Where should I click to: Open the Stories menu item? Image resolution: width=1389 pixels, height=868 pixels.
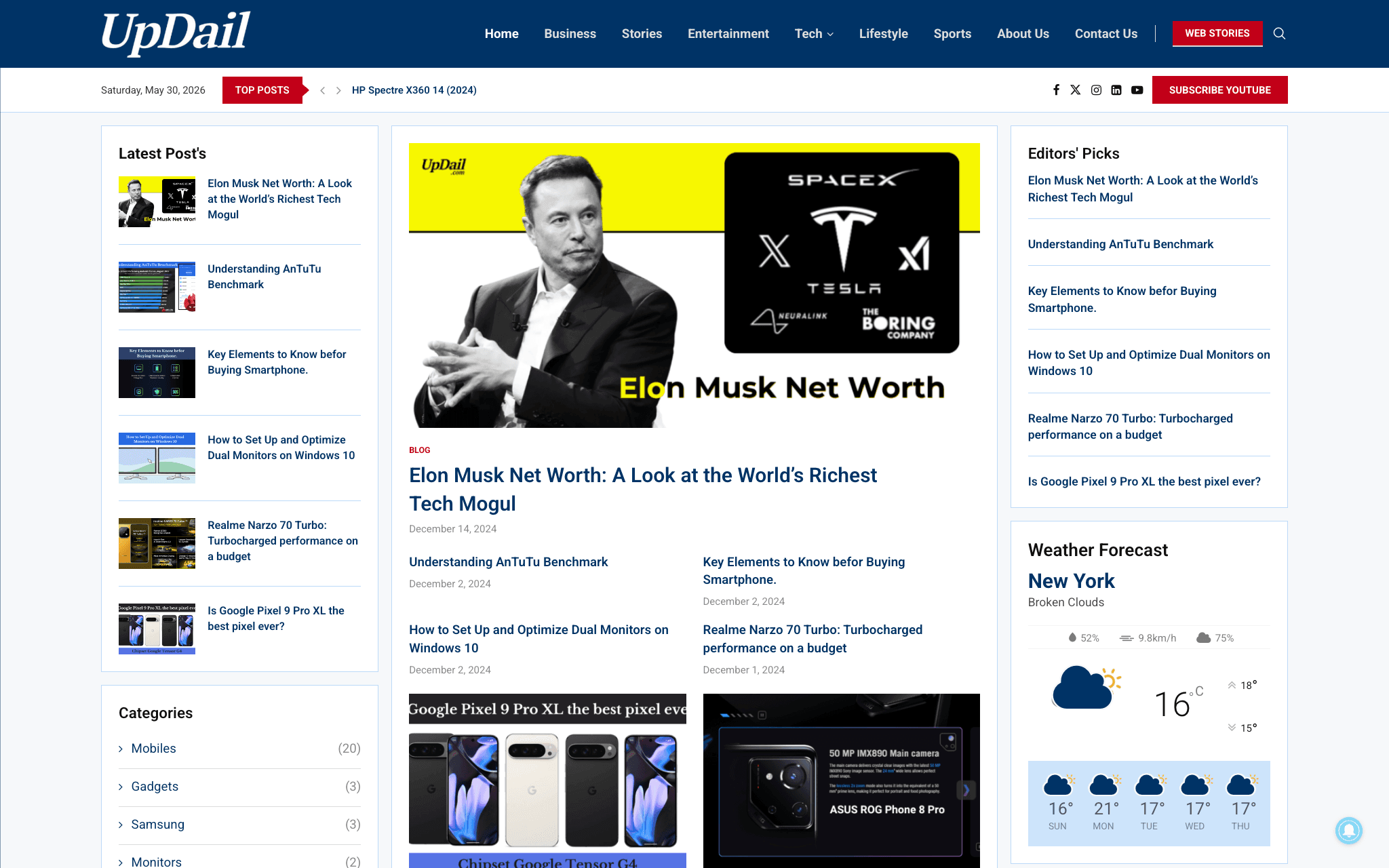point(642,33)
